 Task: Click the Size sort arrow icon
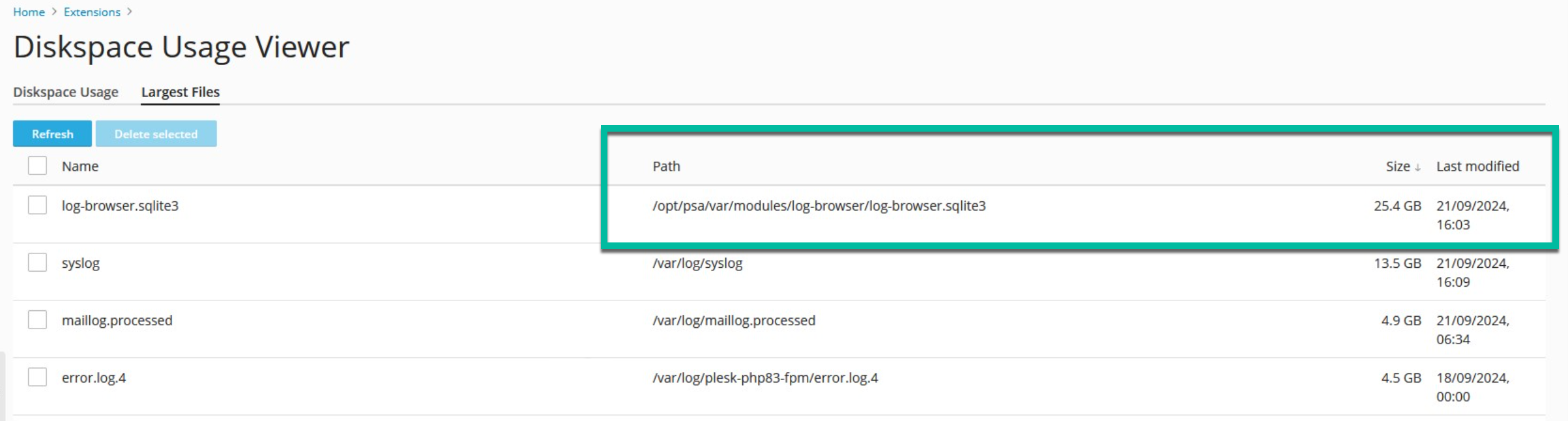(x=1417, y=167)
